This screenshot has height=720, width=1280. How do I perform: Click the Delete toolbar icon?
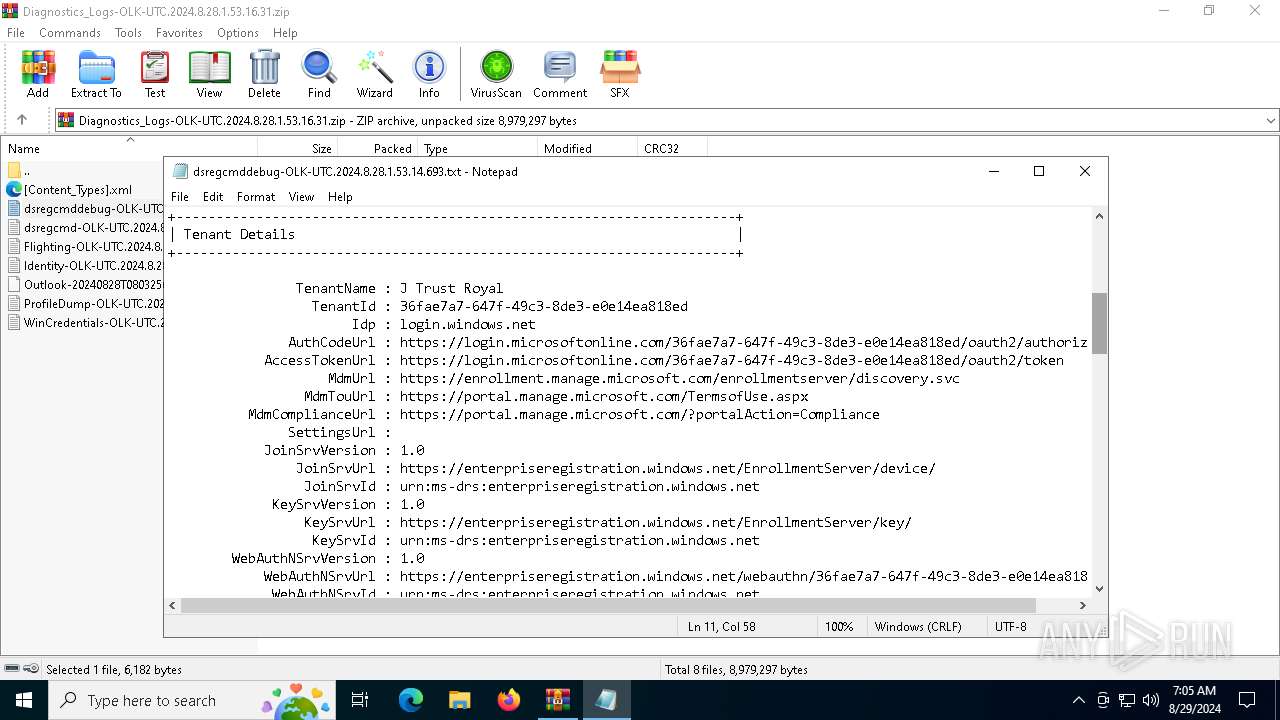pyautogui.click(x=264, y=75)
